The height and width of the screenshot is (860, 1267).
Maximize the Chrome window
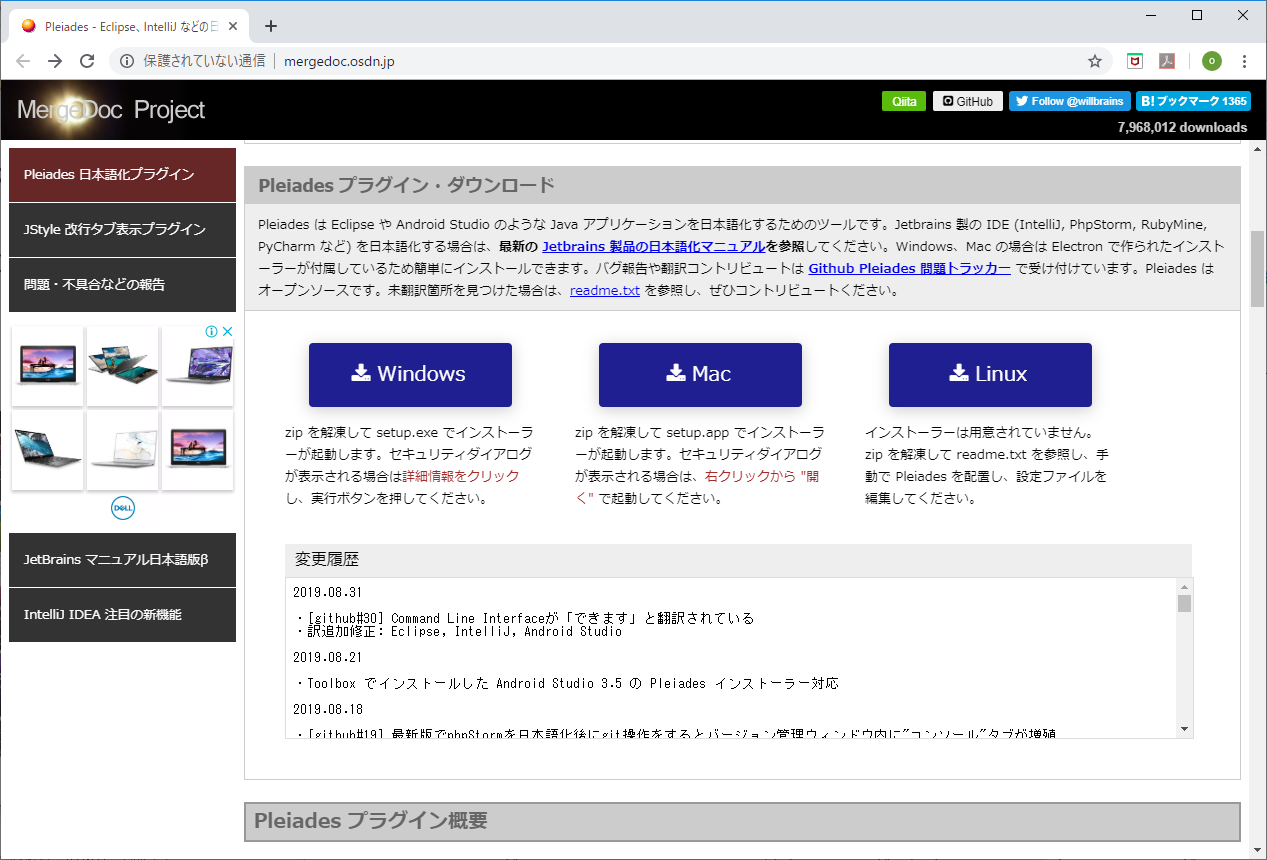tap(1197, 15)
